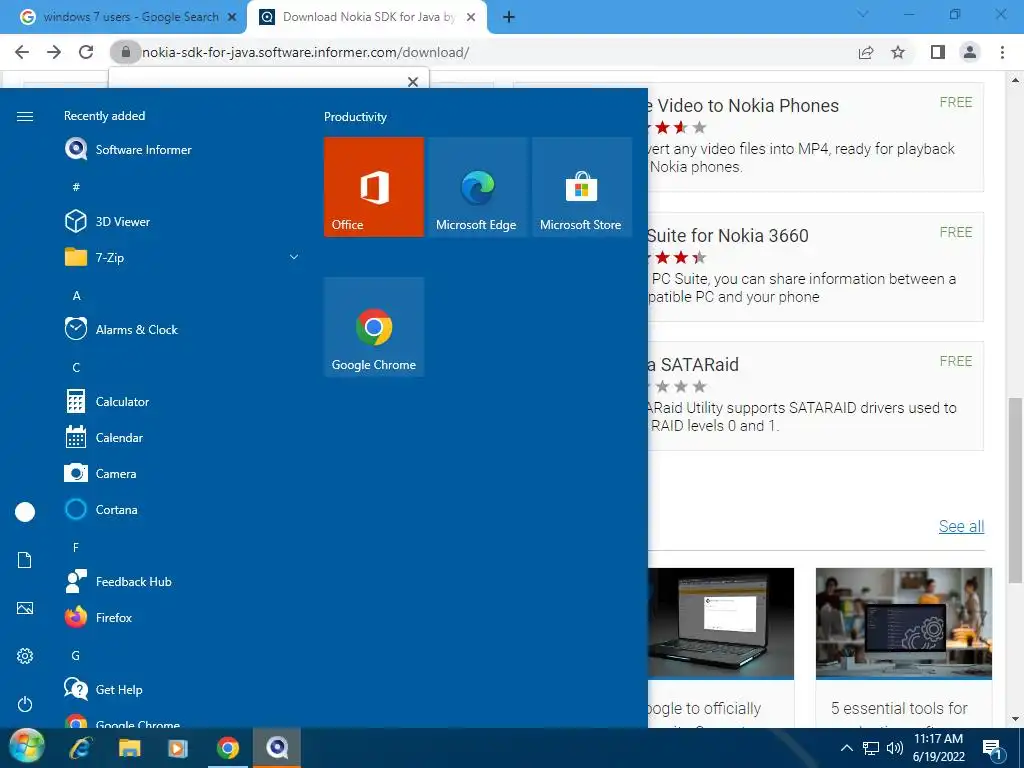The height and width of the screenshot is (768, 1024).
Task: Open a new browser tab
Action: point(509,18)
